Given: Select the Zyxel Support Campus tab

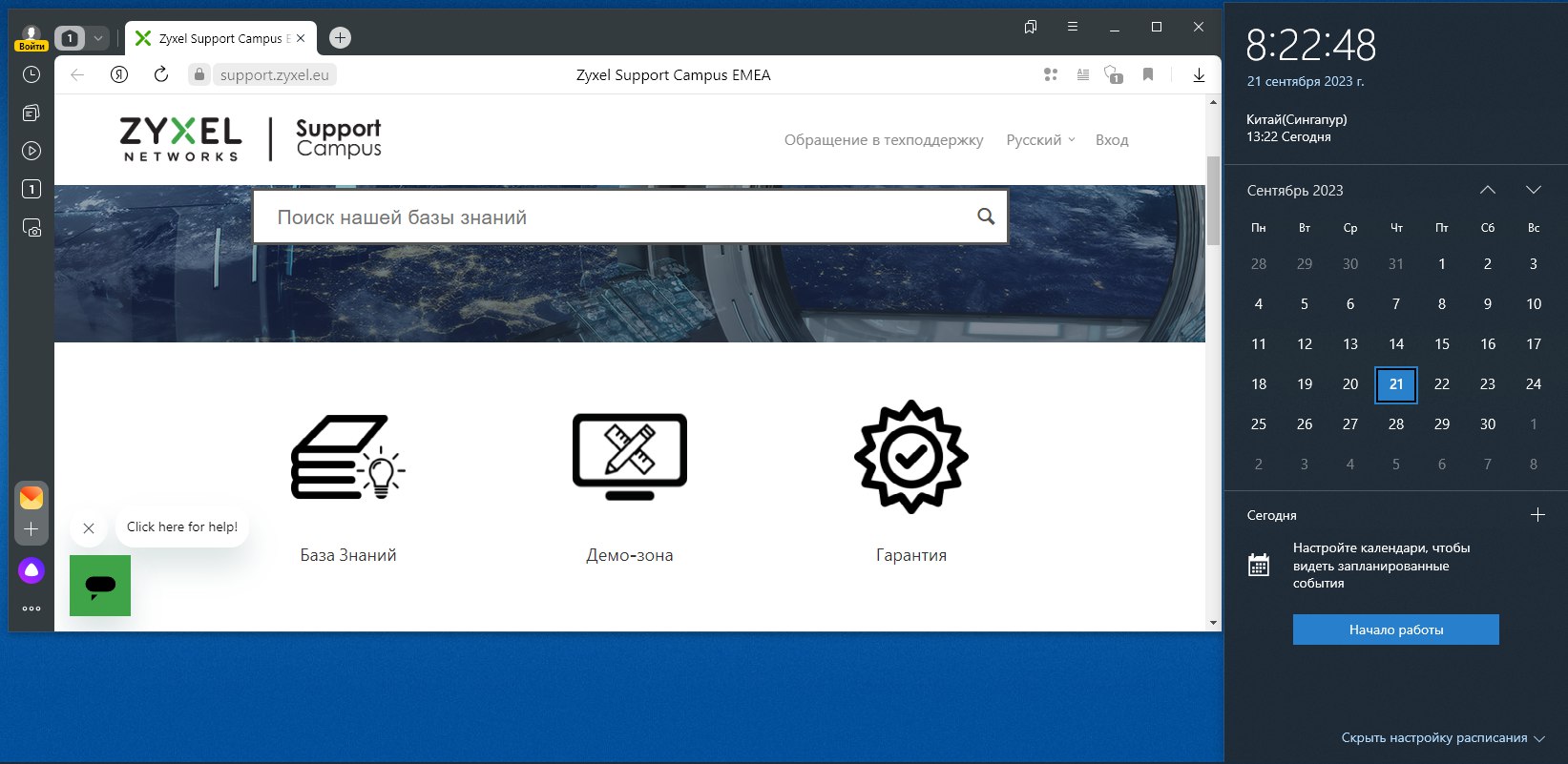Looking at the screenshot, I should [220, 38].
